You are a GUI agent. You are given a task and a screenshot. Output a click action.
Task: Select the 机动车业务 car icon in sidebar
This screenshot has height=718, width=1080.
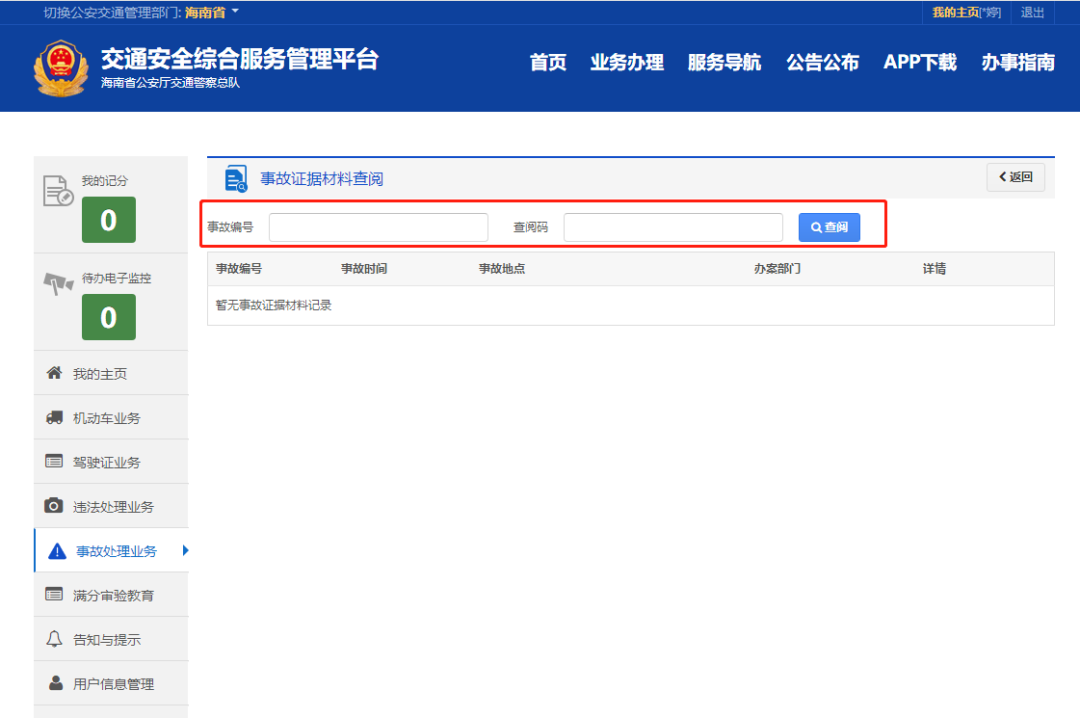[55, 417]
